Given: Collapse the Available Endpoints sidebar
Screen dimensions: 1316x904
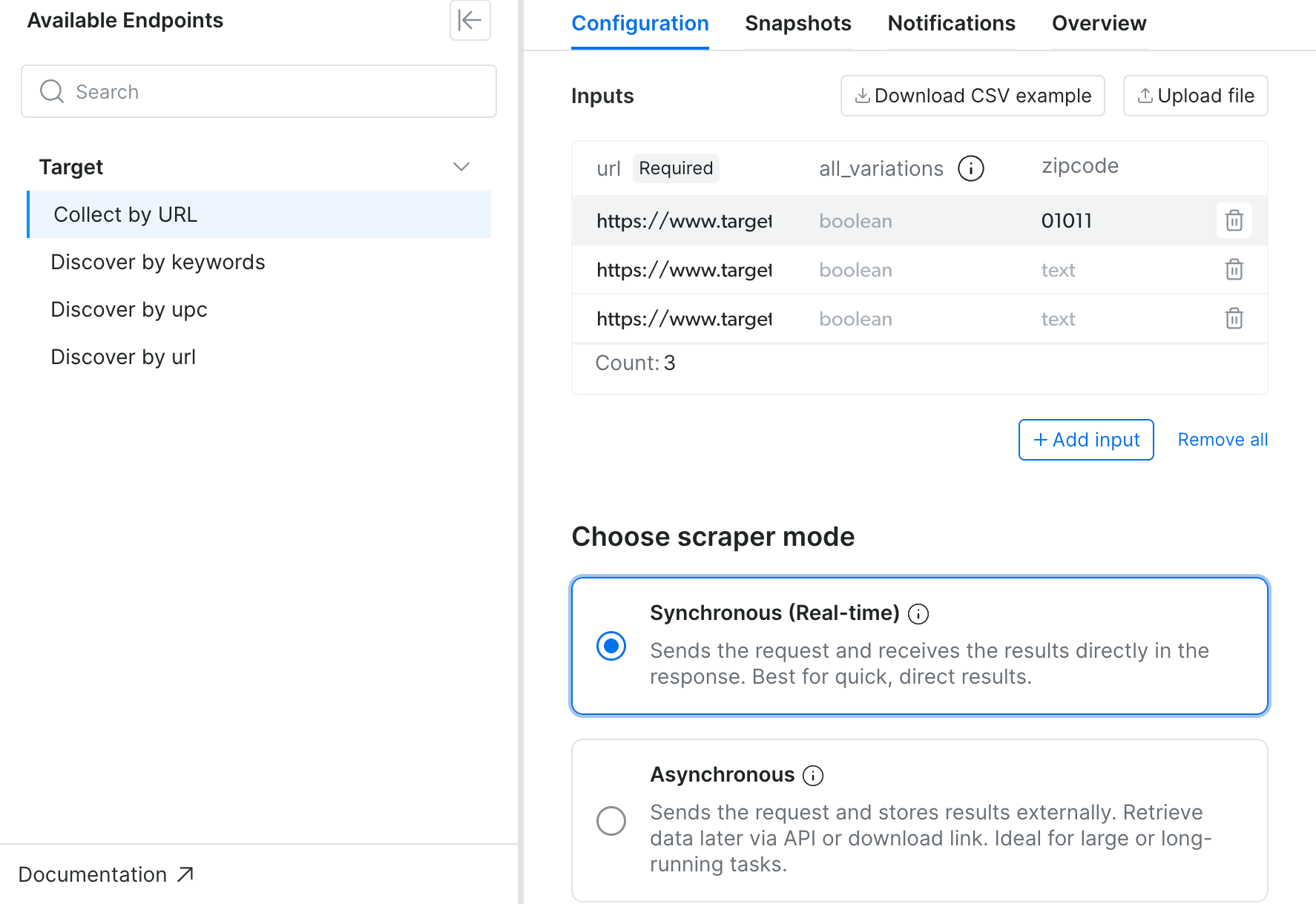Looking at the screenshot, I should click(470, 20).
